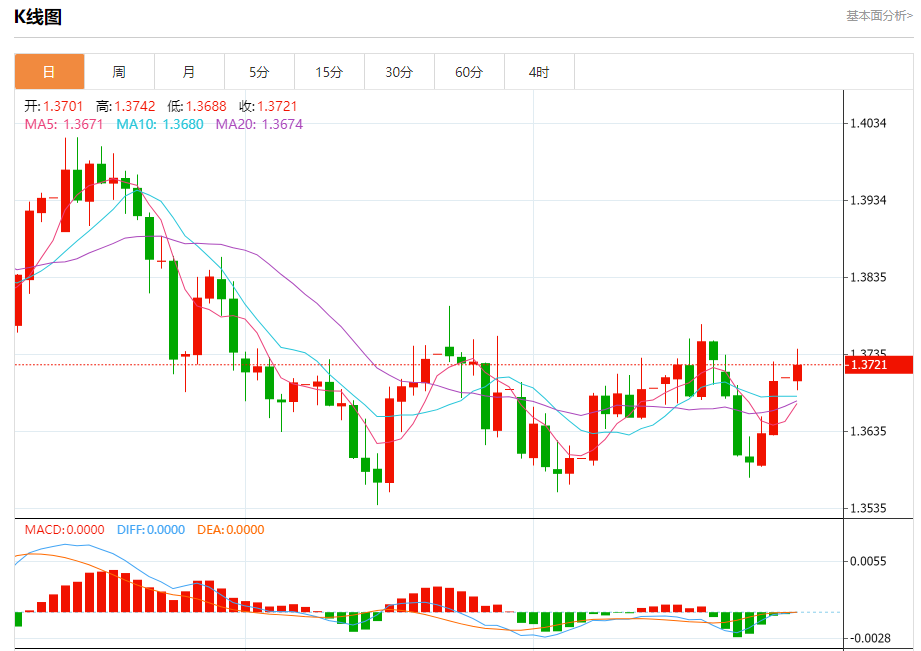Click the 收:1.3721 closing price value

pos(268,106)
